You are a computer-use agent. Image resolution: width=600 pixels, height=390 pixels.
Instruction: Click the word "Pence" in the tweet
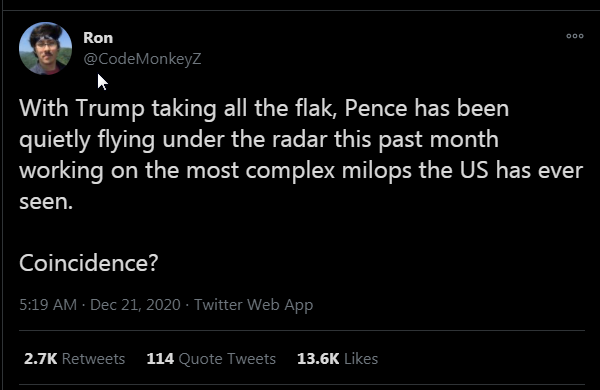(x=376, y=108)
